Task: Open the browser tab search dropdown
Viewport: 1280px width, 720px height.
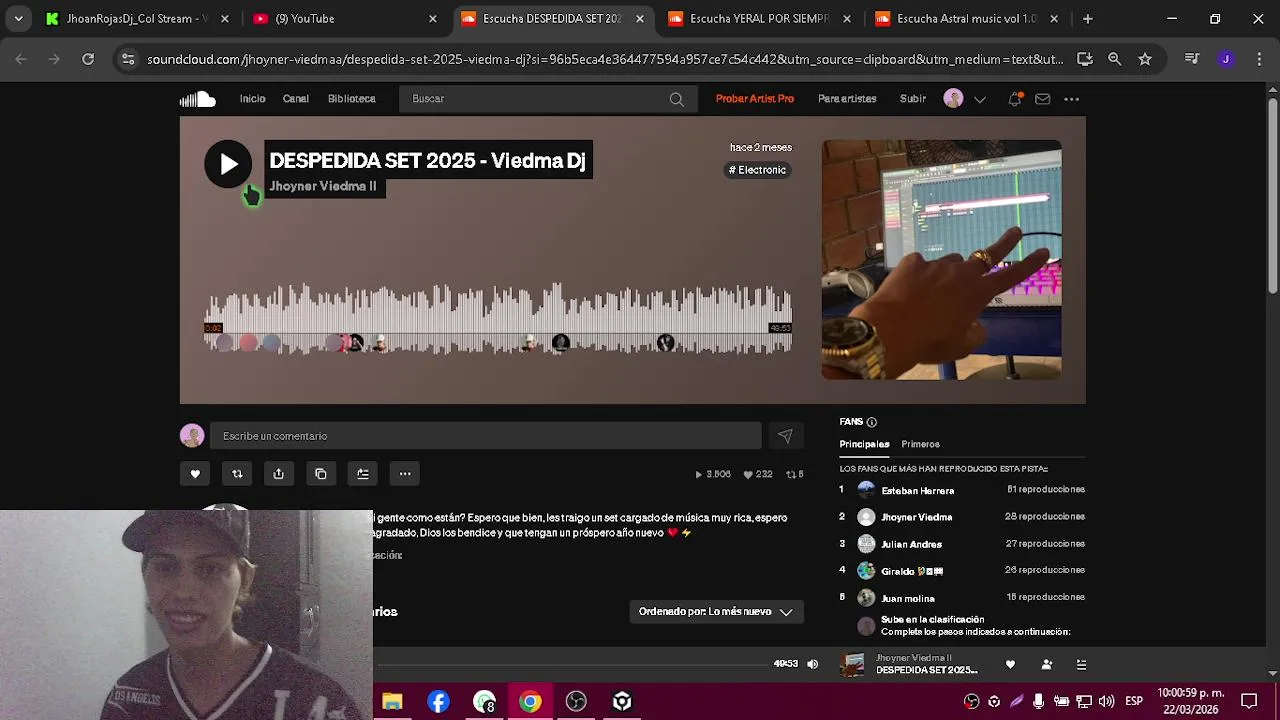Action: click(x=18, y=18)
